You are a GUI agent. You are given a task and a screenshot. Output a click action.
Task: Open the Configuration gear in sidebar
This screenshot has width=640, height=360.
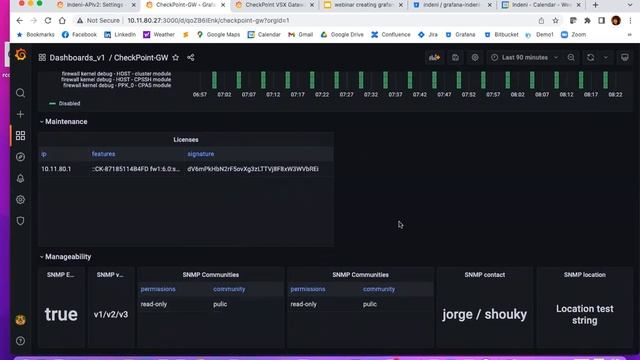click(x=20, y=200)
